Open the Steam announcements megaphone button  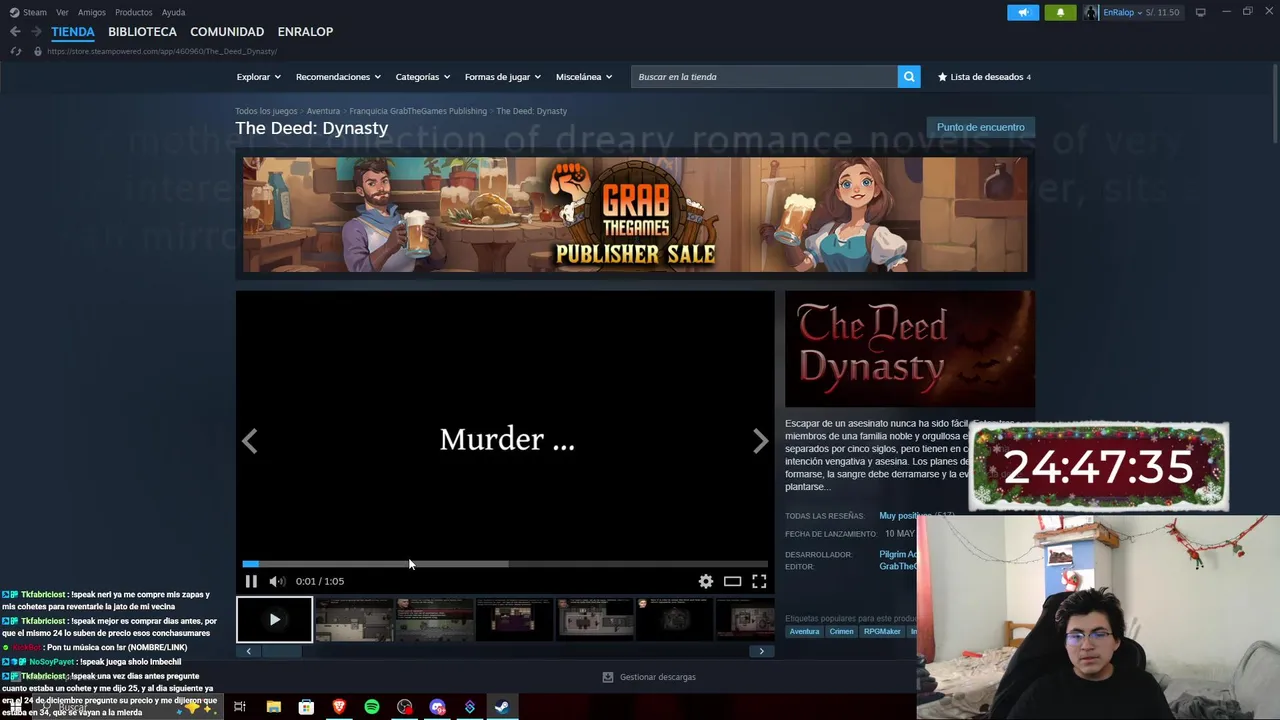(1023, 12)
